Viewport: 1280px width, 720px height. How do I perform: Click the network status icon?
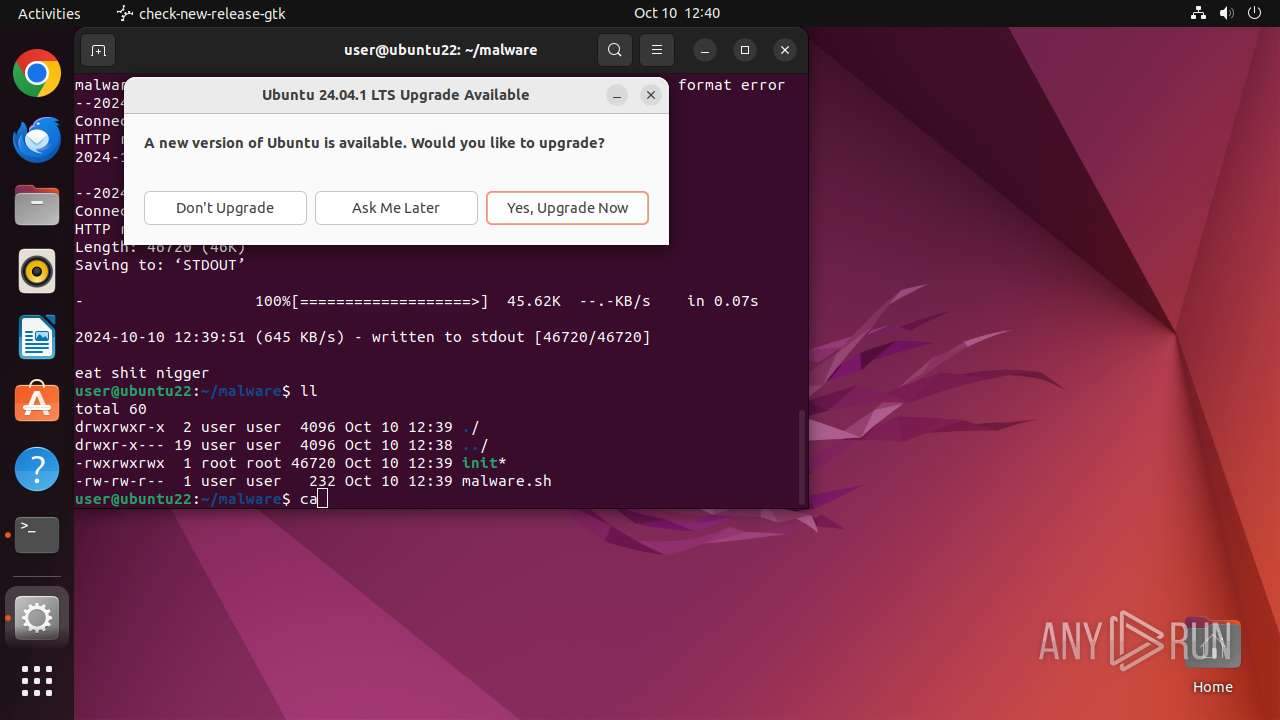point(1198,13)
